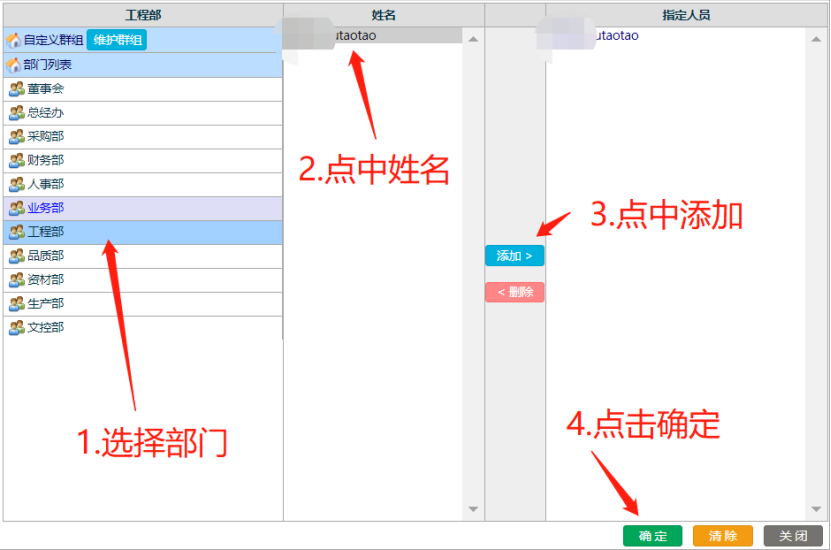Click the < 删除 button

[x=514, y=292]
